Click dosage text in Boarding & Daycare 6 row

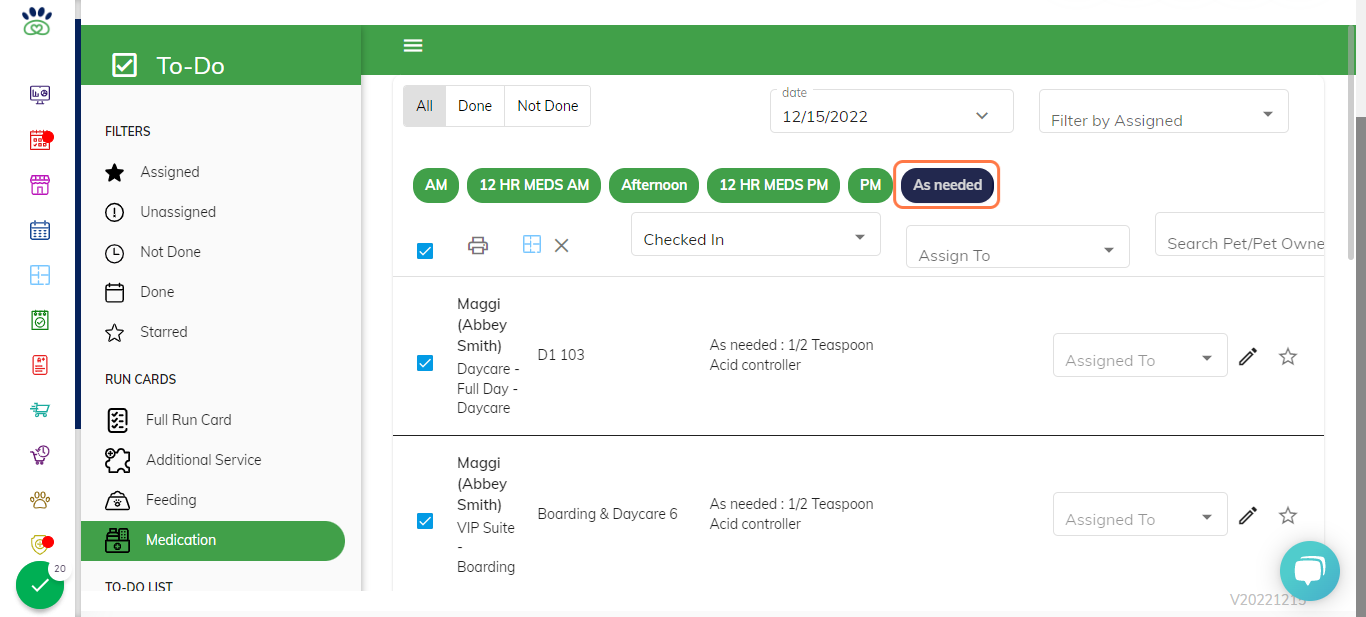pos(792,514)
